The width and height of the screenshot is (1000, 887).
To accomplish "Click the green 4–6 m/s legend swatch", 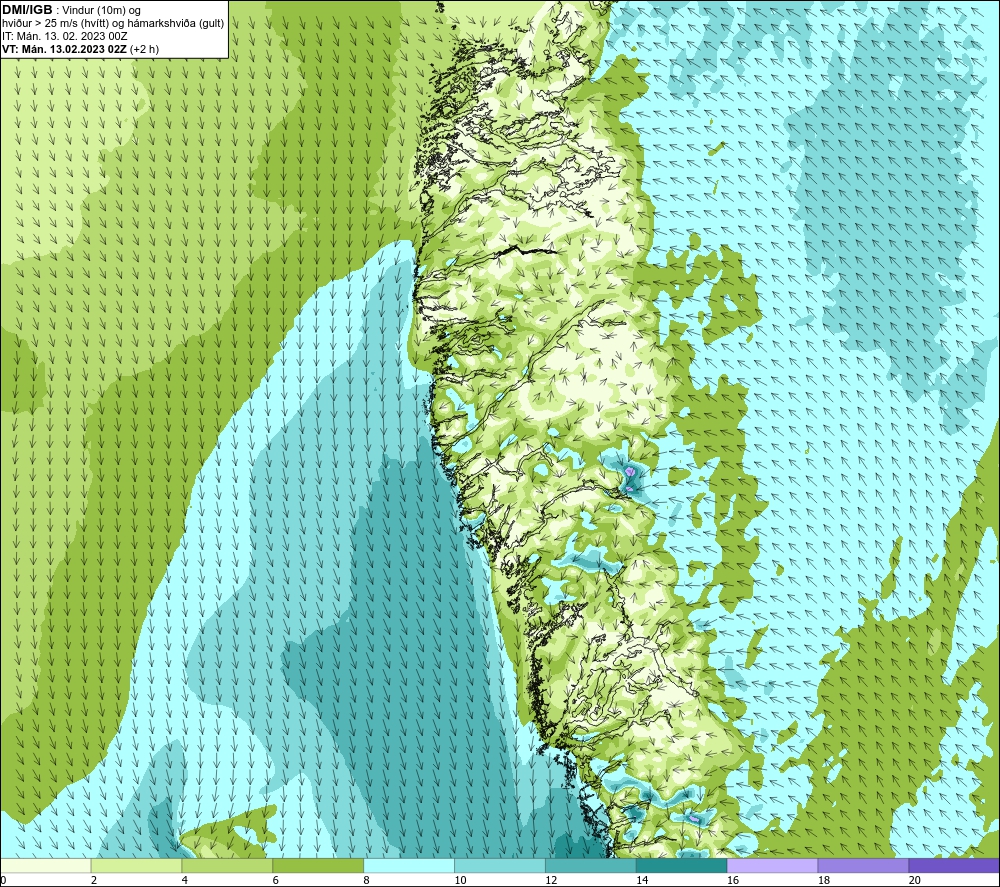I will (x=227, y=865).
